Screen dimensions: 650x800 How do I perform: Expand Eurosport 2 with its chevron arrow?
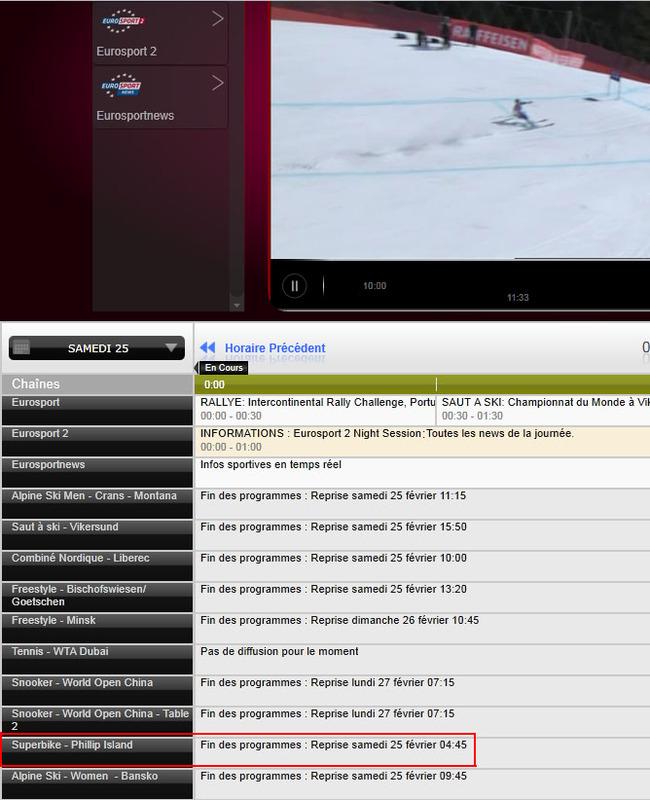pos(218,19)
